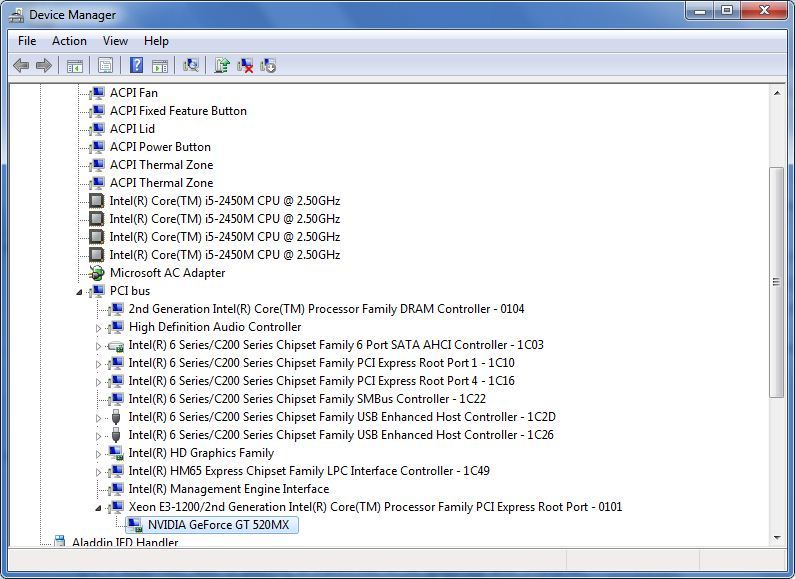This screenshot has width=795, height=579.
Task: Open the Action menu
Action: coord(69,41)
